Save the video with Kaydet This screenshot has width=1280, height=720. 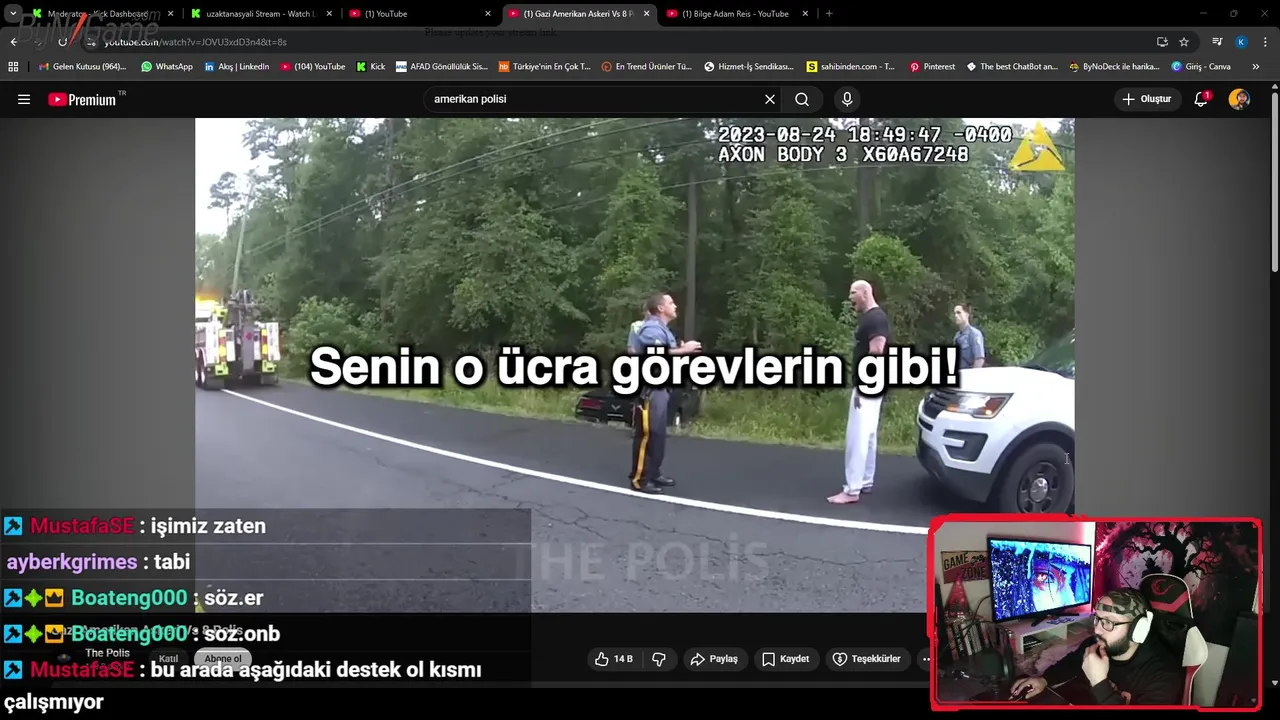tap(786, 659)
